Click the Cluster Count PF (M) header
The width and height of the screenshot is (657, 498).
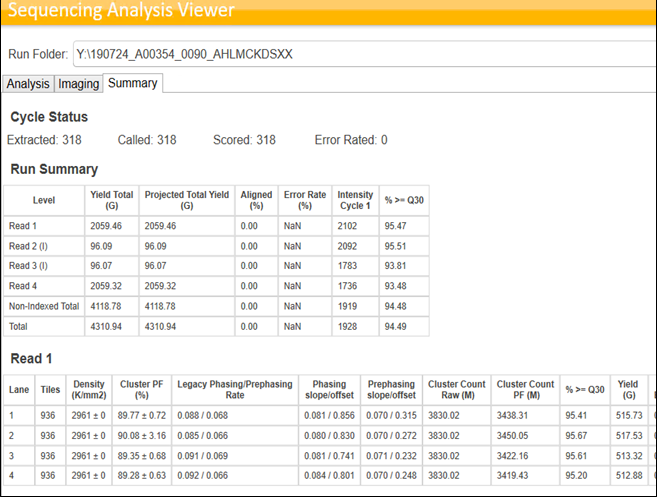click(525, 390)
